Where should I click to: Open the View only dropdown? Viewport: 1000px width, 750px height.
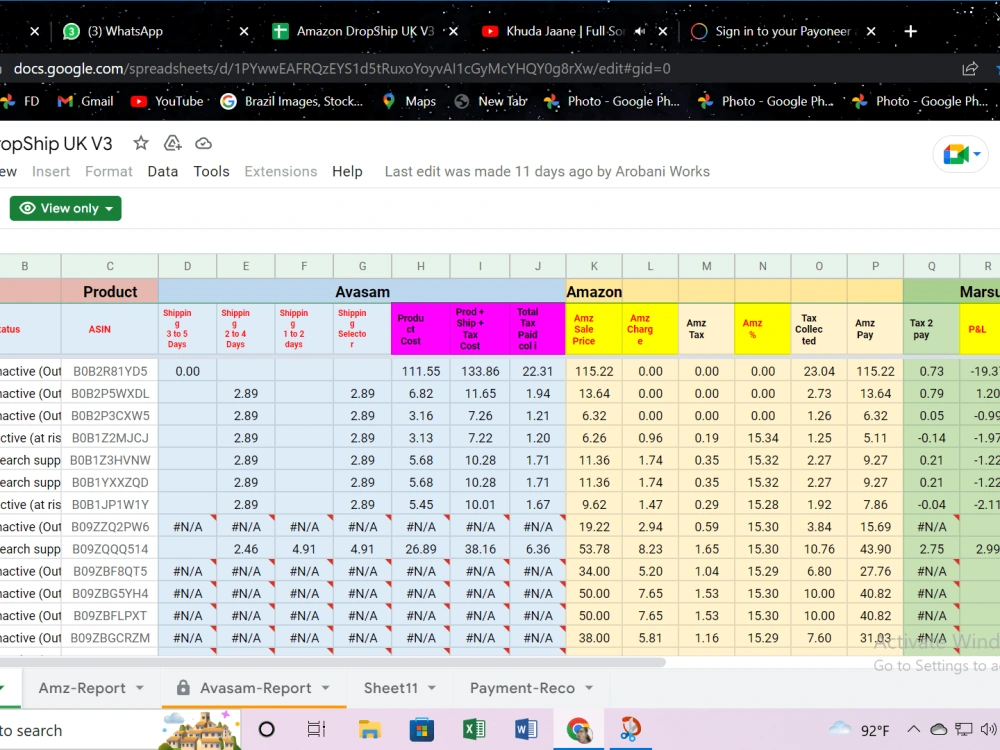tap(66, 209)
